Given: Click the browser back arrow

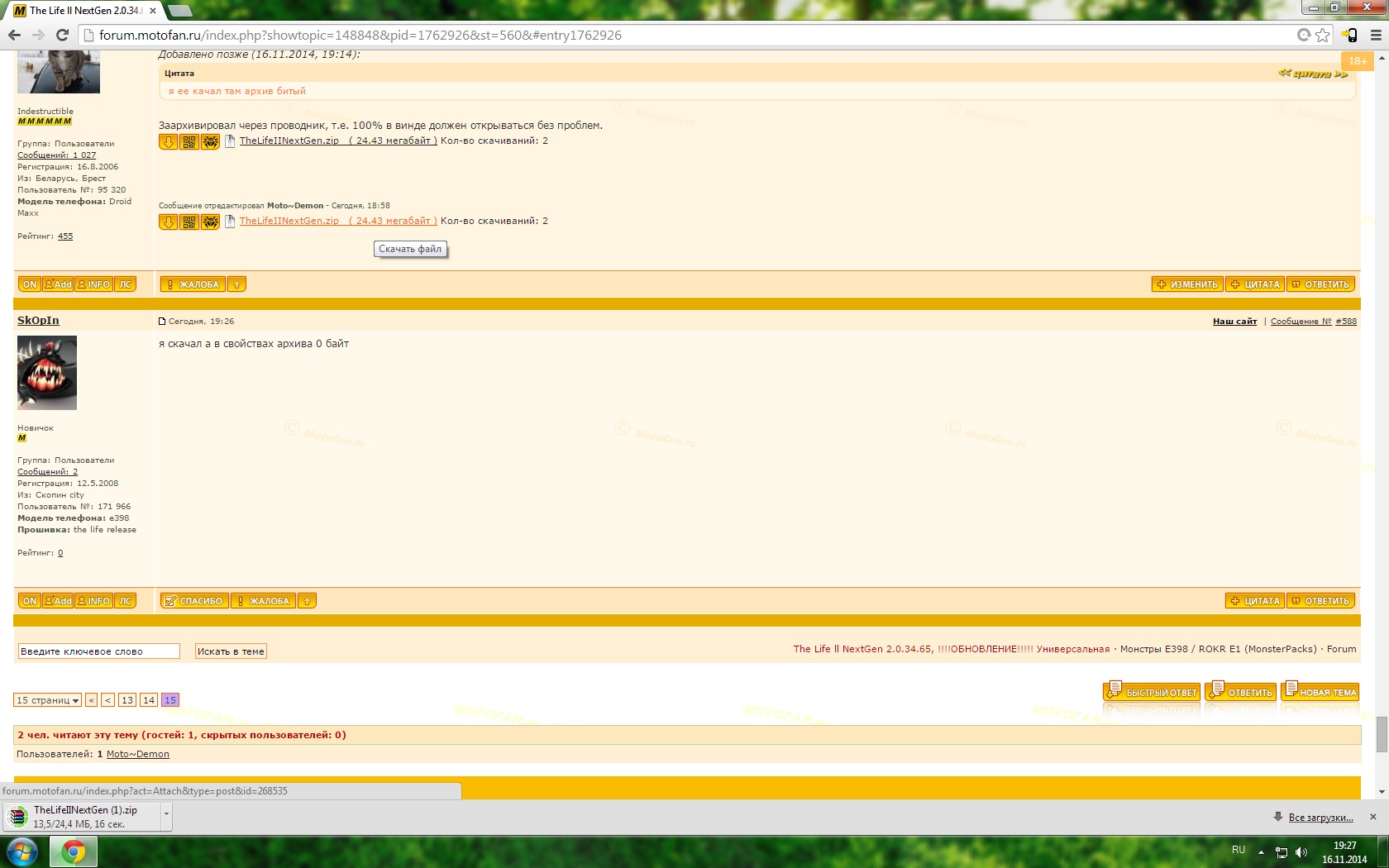Looking at the screenshot, I should pyautogui.click(x=14, y=35).
